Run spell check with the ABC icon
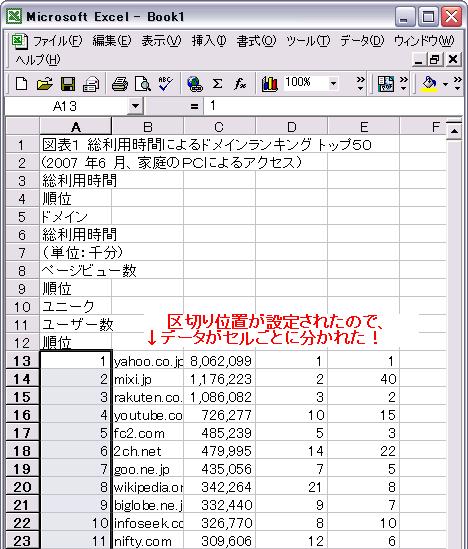Screen dimensions: 468x549 [165, 84]
